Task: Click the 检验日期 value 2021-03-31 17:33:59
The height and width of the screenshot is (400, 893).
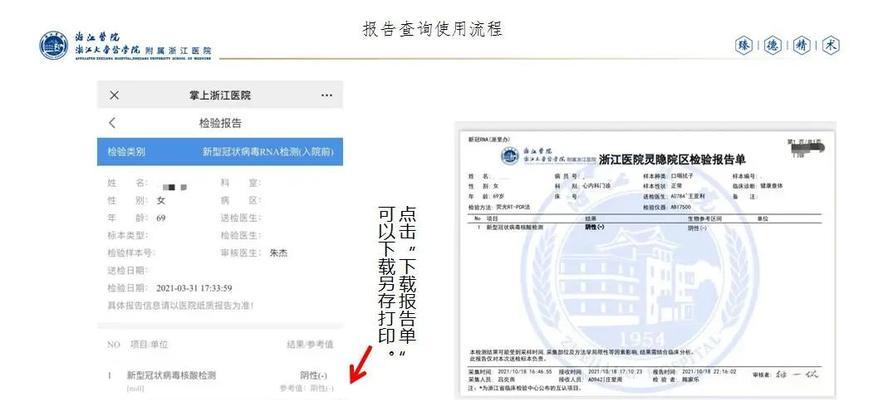Action: 194,288
